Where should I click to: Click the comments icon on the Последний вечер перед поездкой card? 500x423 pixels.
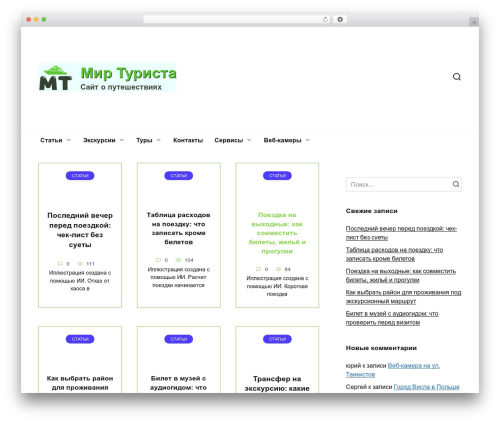pyautogui.click(x=60, y=264)
